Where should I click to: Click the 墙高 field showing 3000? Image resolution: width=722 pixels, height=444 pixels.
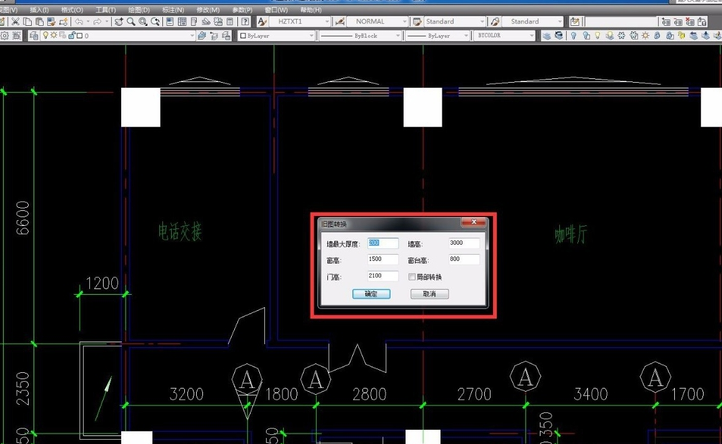[x=464, y=243]
